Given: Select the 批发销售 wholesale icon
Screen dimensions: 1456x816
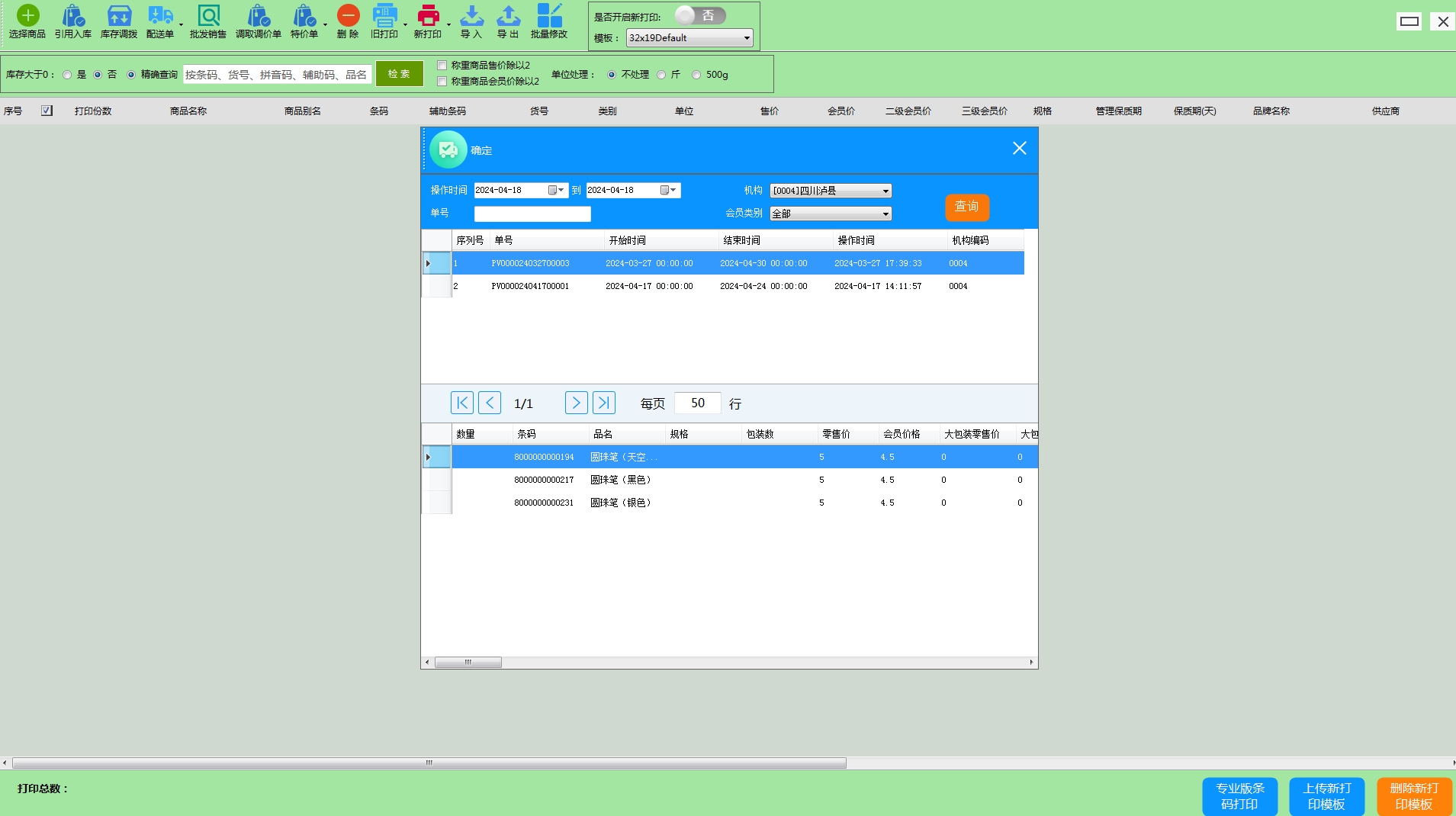Looking at the screenshot, I should pos(208,16).
